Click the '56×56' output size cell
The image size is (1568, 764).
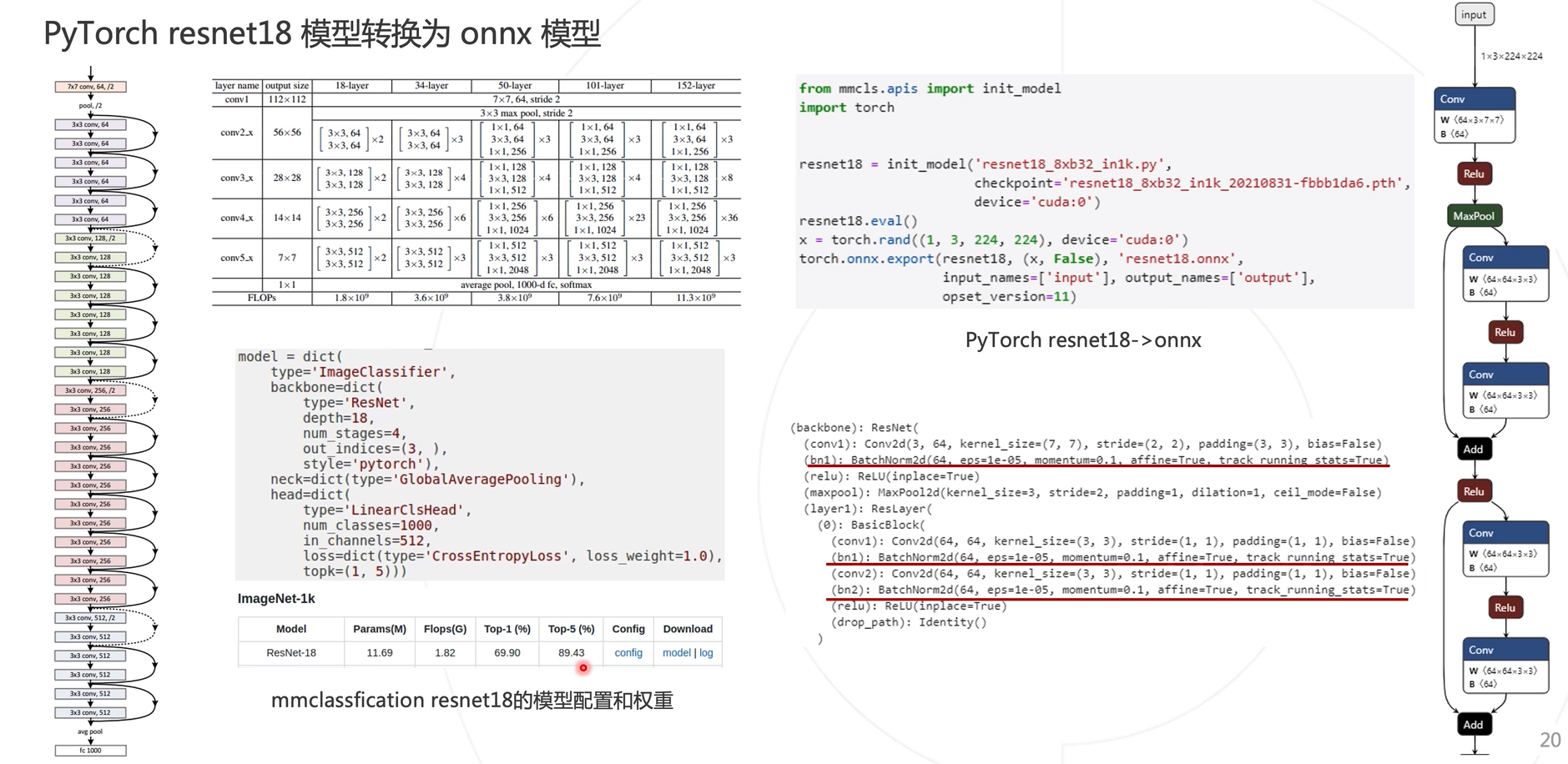(287, 133)
